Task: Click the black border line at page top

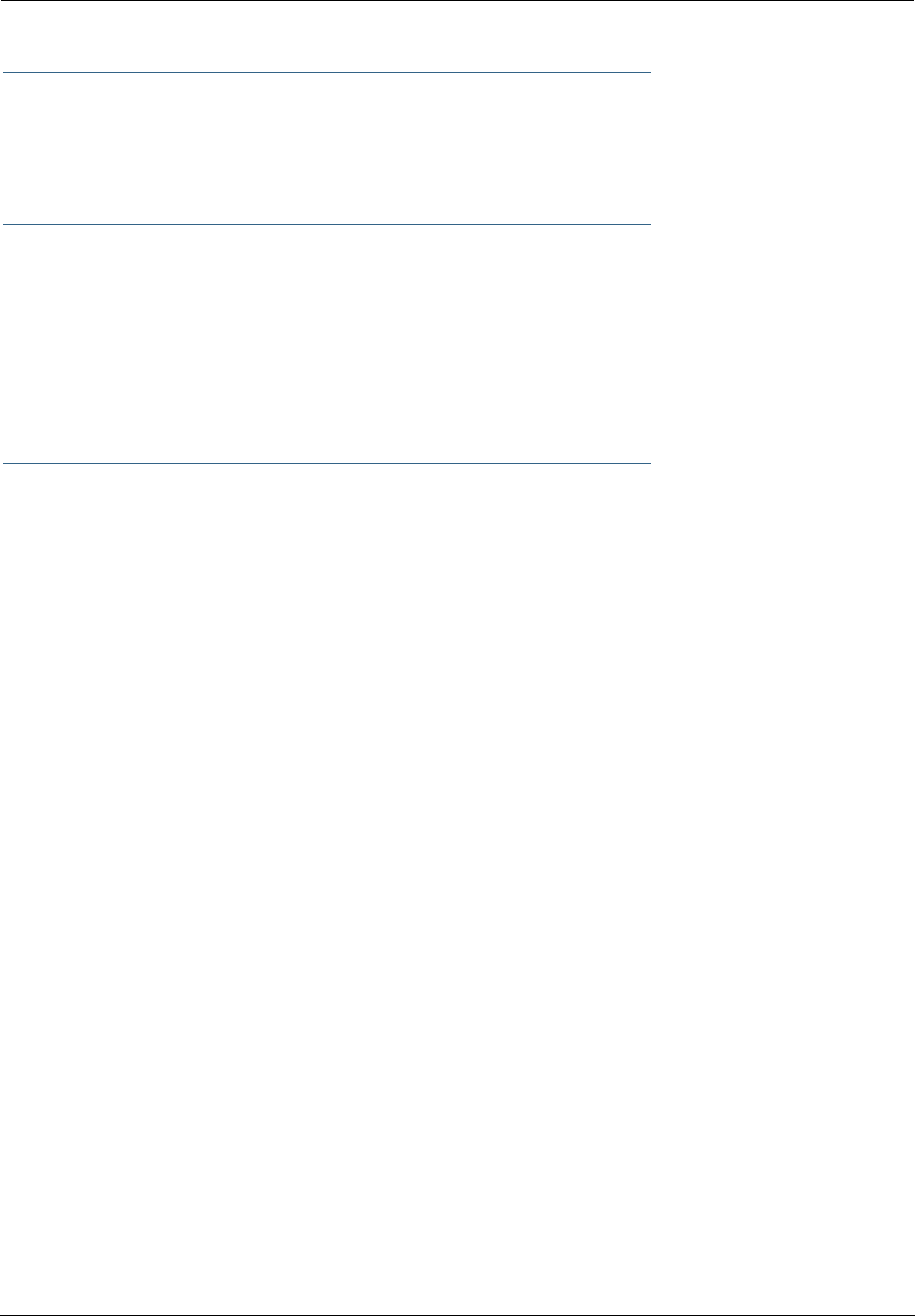Action: pos(457,1)
